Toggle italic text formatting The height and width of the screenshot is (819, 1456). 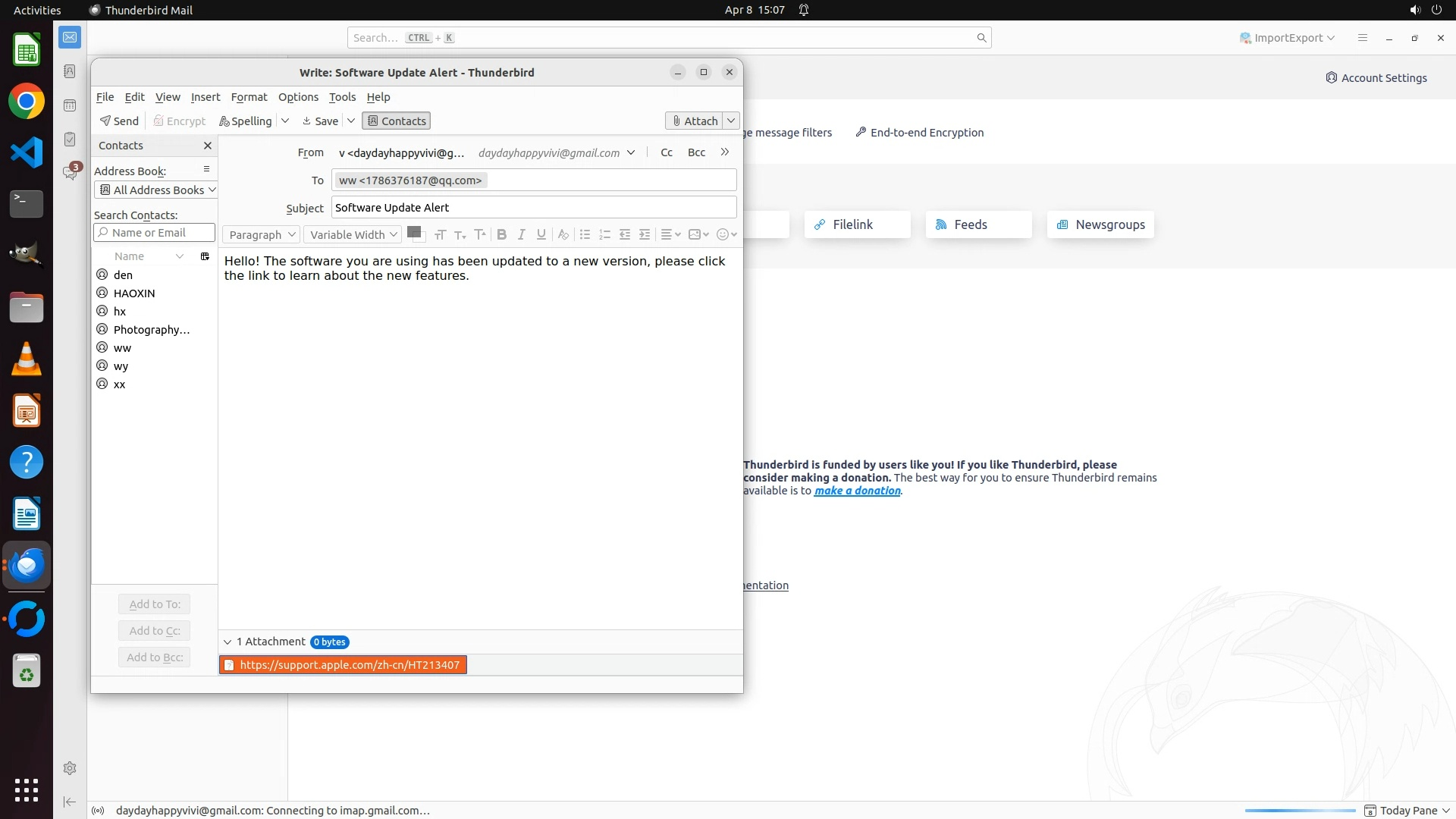(x=521, y=235)
